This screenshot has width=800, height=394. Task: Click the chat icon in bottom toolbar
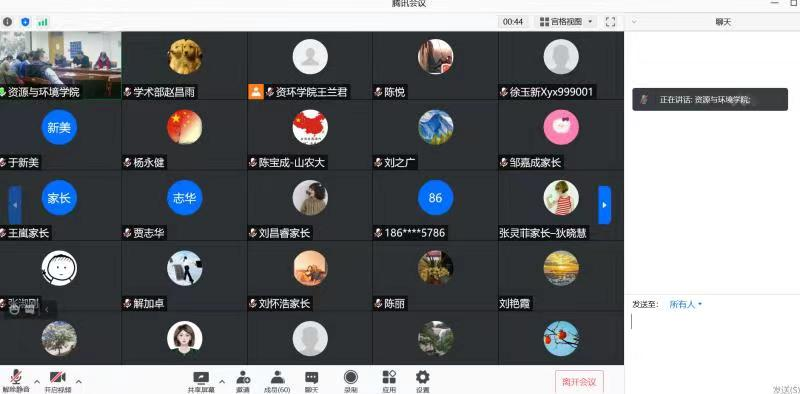pos(312,378)
